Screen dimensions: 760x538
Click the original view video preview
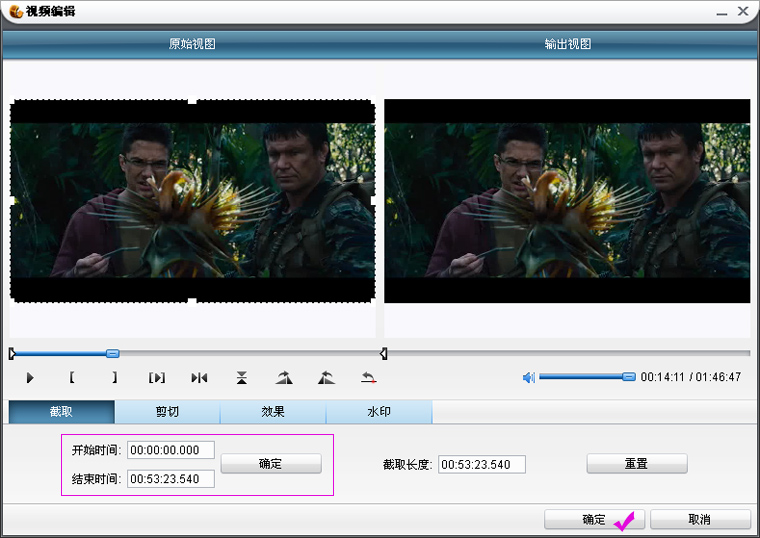[192, 201]
